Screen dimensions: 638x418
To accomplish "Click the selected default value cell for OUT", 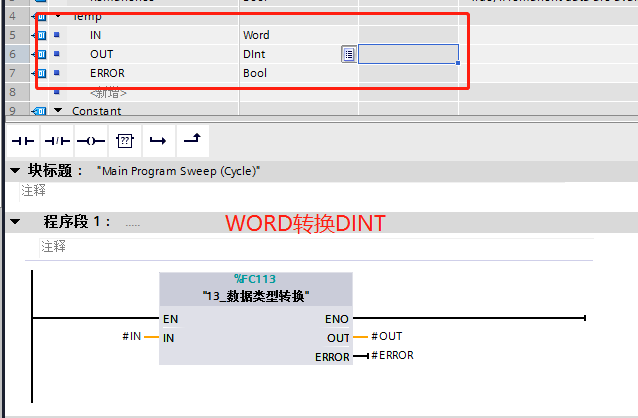I will [409, 54].
